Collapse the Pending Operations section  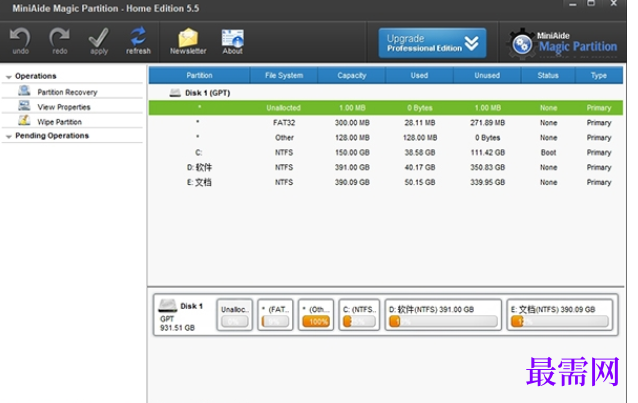9,136
